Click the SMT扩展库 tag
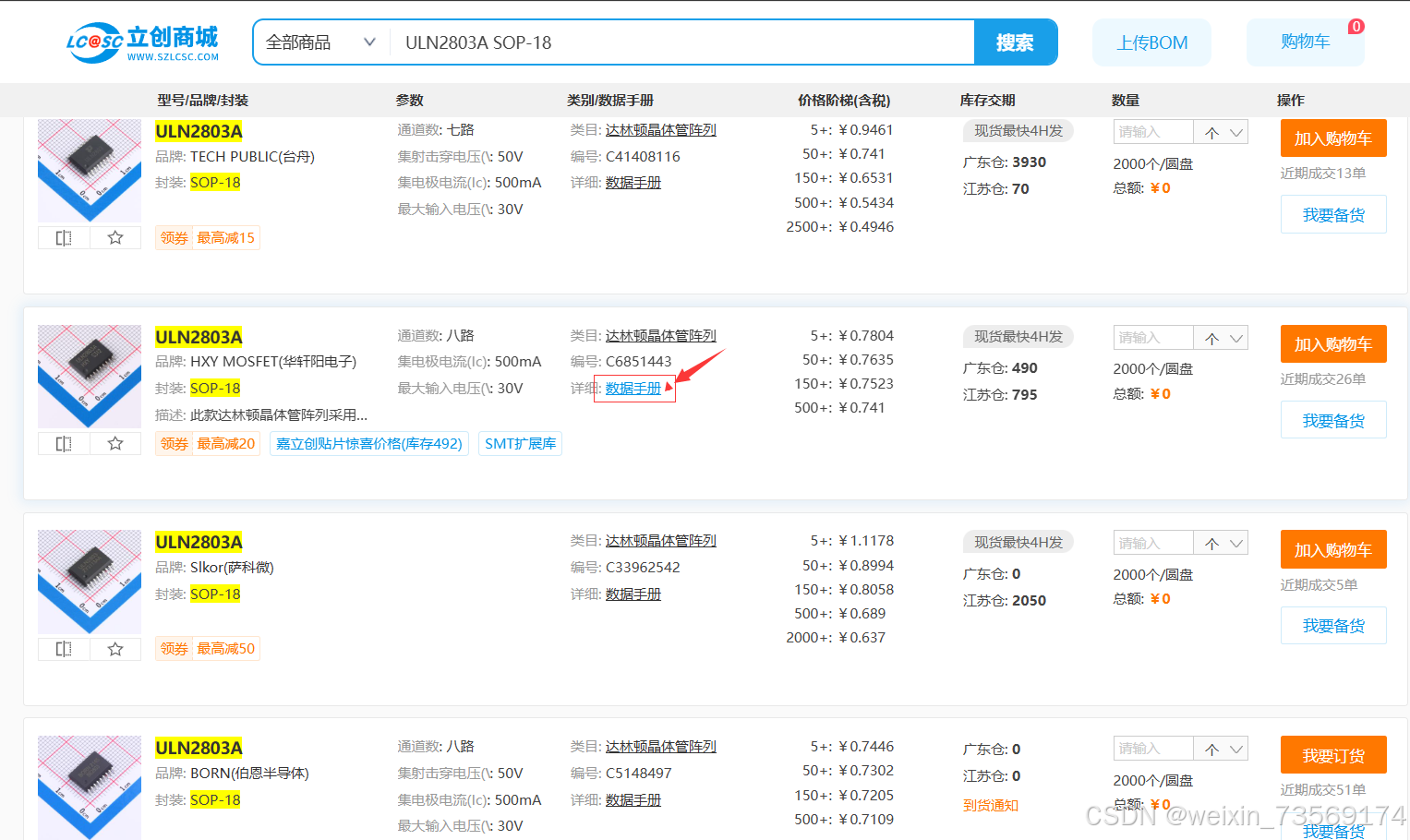Screen dimensions: 1410x840 point(521,444)
